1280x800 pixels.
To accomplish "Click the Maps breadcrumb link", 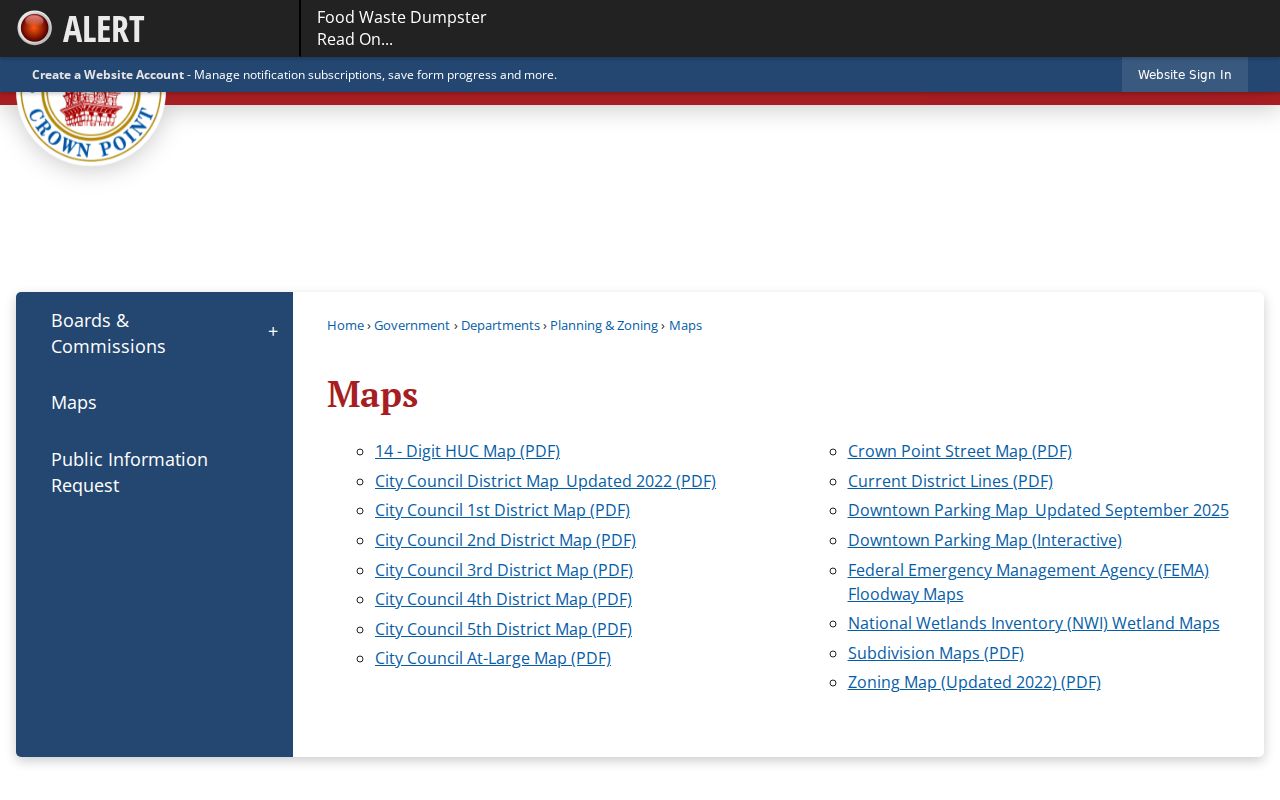I will tap(685, 325).
